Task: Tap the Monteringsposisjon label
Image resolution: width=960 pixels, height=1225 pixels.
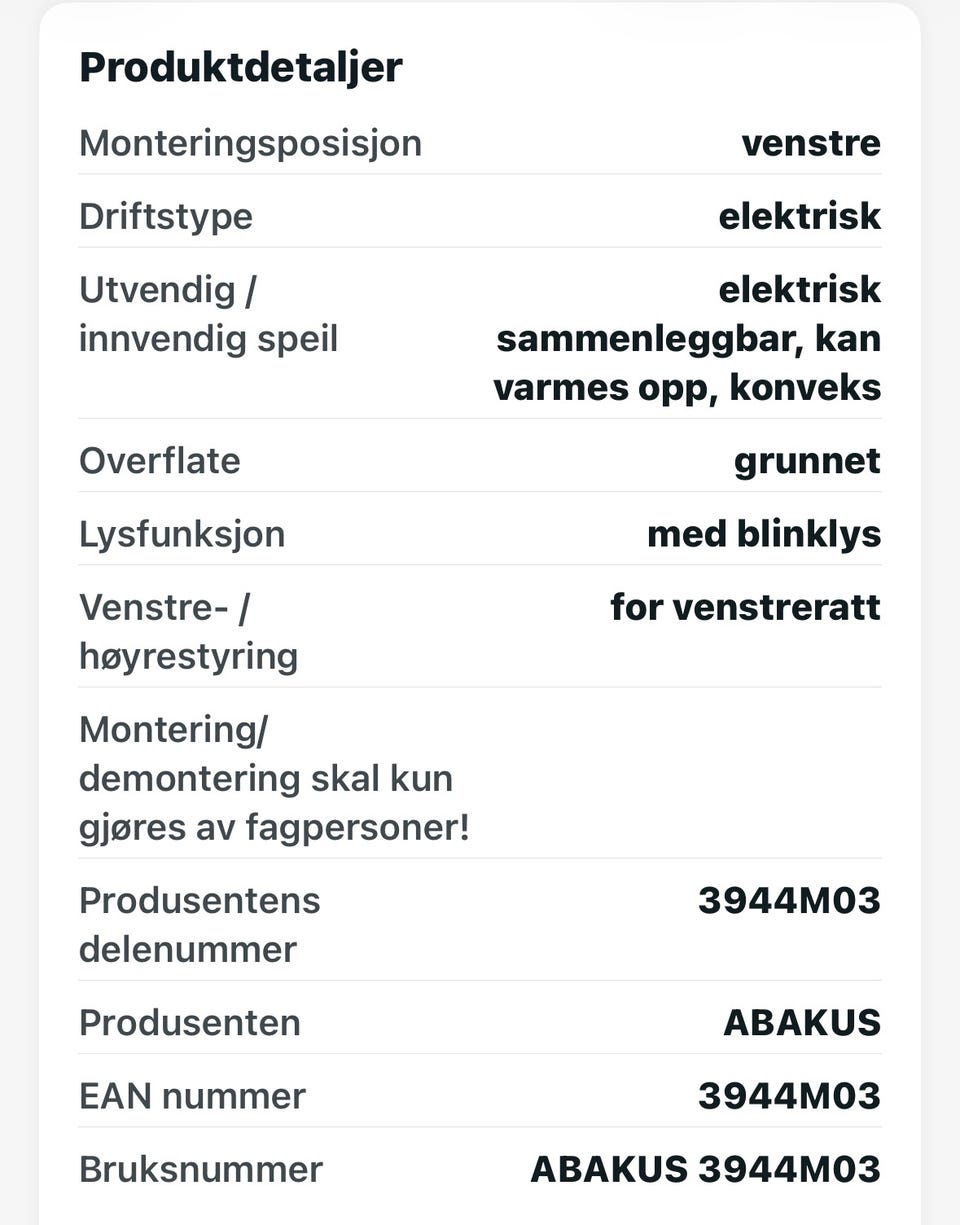Action: [250, 143]
